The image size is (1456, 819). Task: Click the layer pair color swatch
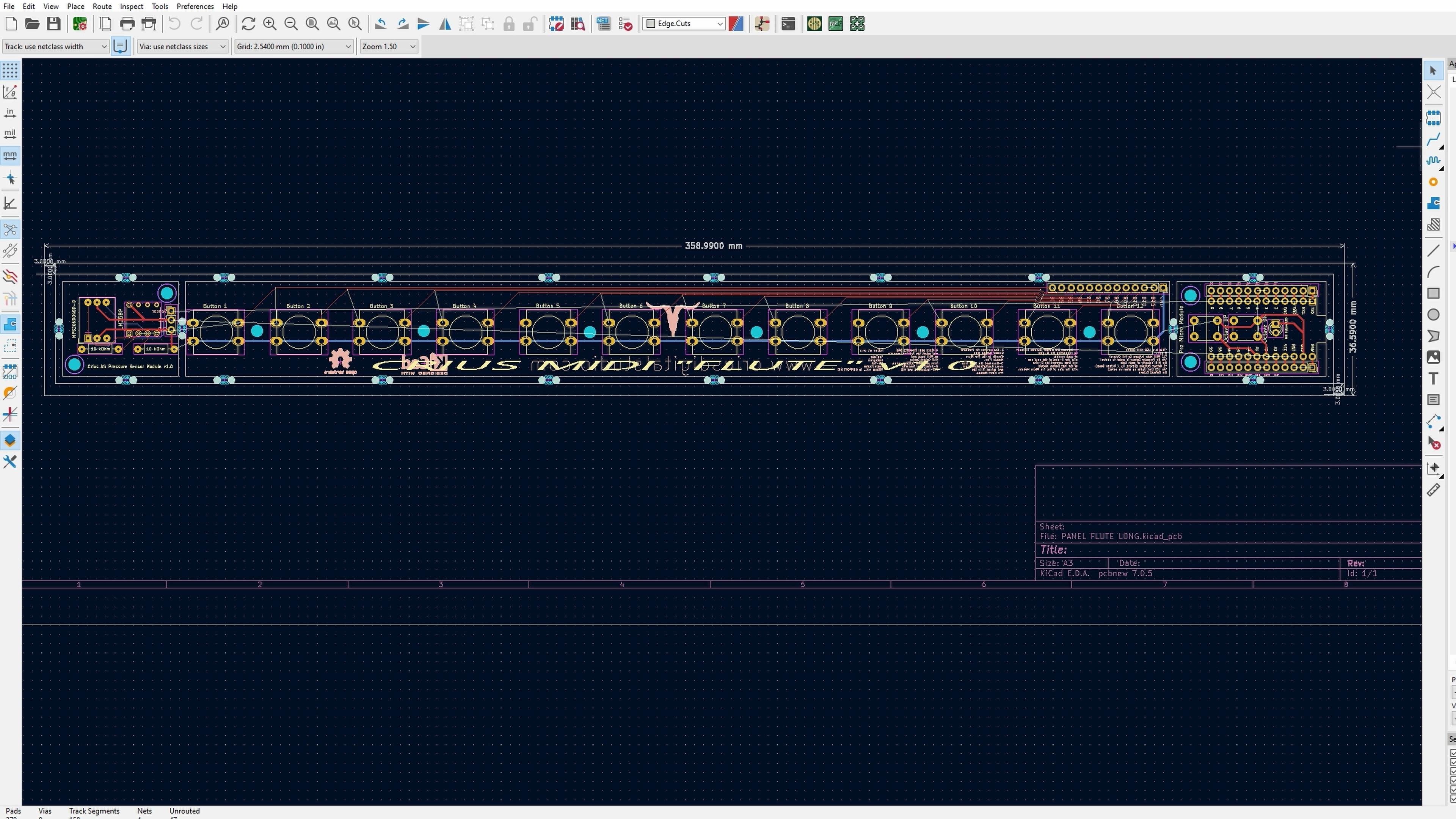[736, 24]
